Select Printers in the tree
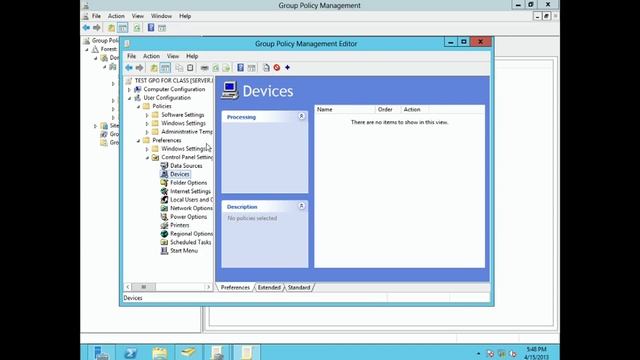The image size is (640, 360). tap(180, 225)
